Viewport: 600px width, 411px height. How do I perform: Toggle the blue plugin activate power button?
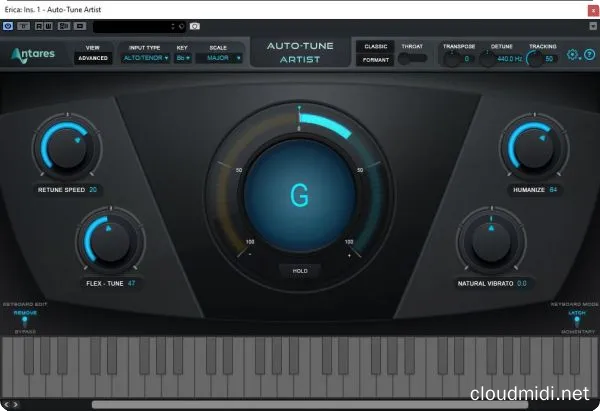8,26
